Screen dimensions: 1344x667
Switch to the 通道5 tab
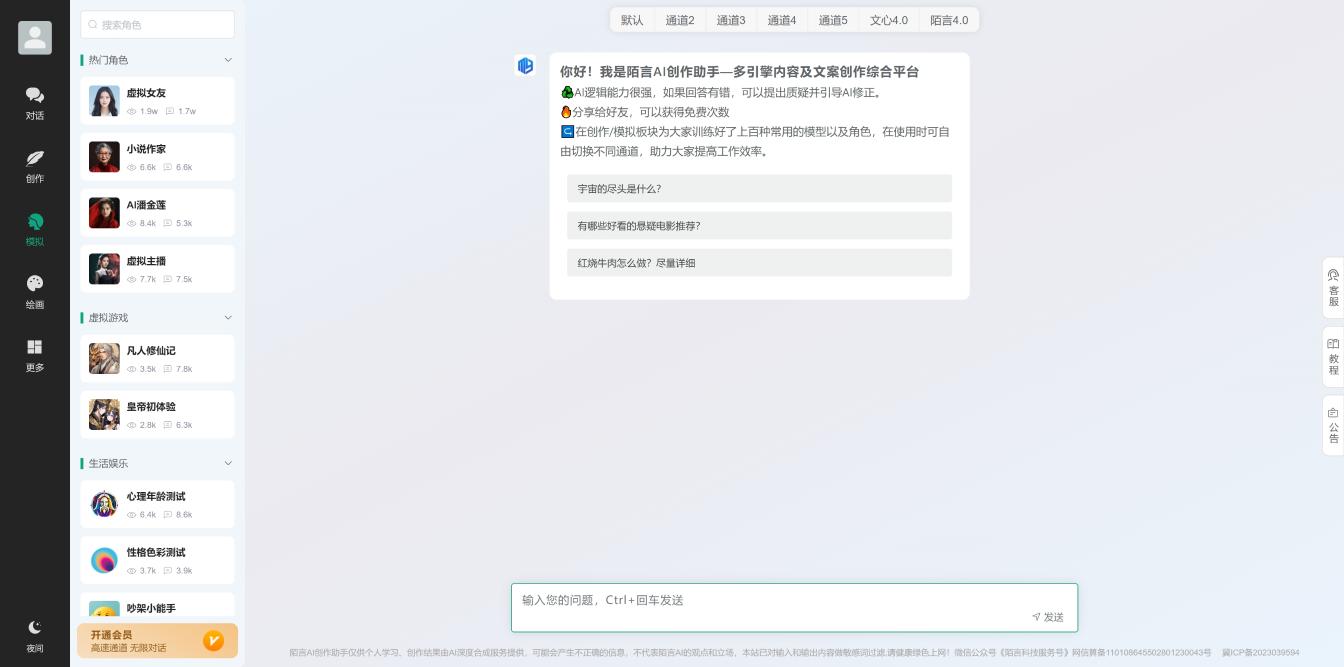coord(833,20)
